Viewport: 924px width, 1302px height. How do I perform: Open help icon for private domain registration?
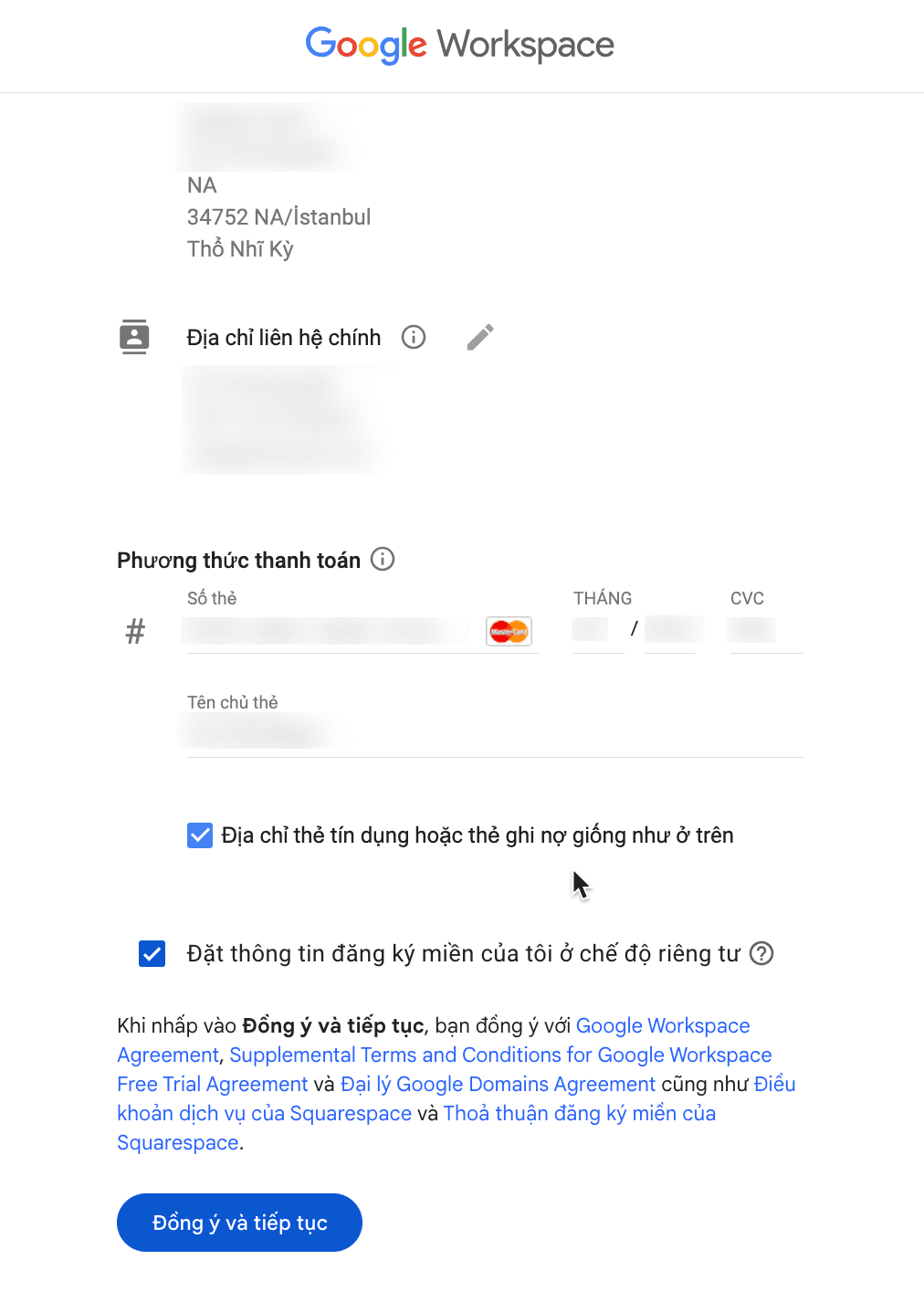pos(761,953)
